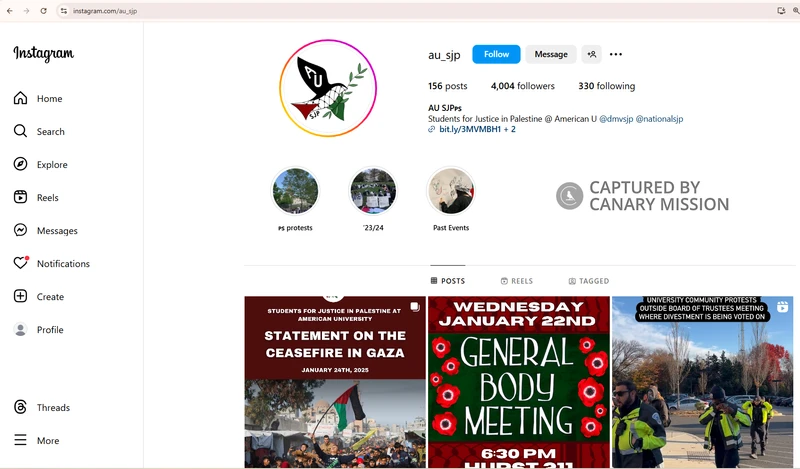Click the AU SJP display name
The width and height of the screenshot is (800, 469).
[445, 108]
